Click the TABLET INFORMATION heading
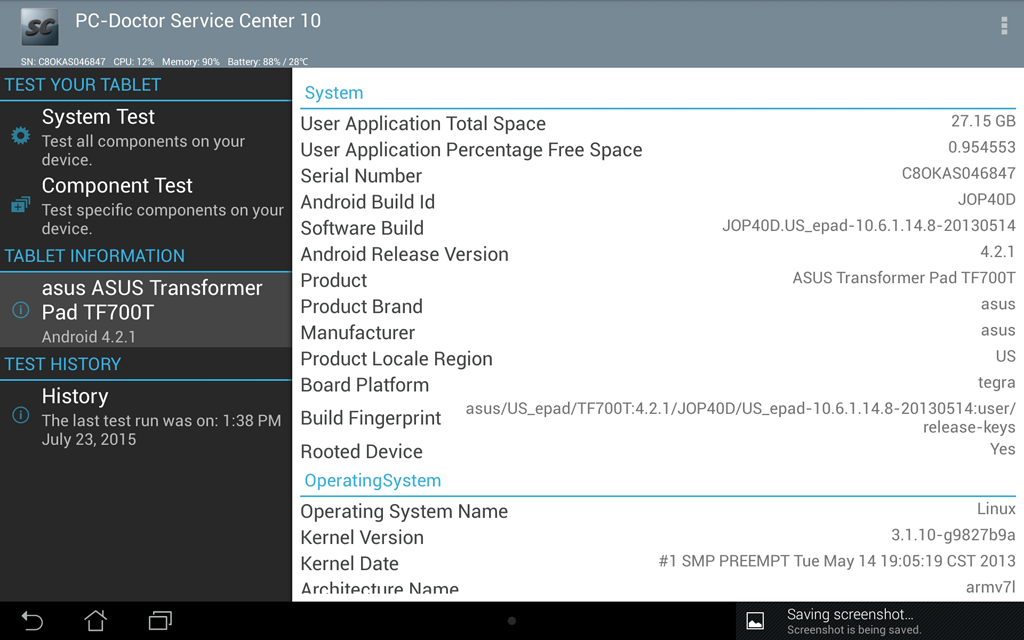 [x=95, y=256]
